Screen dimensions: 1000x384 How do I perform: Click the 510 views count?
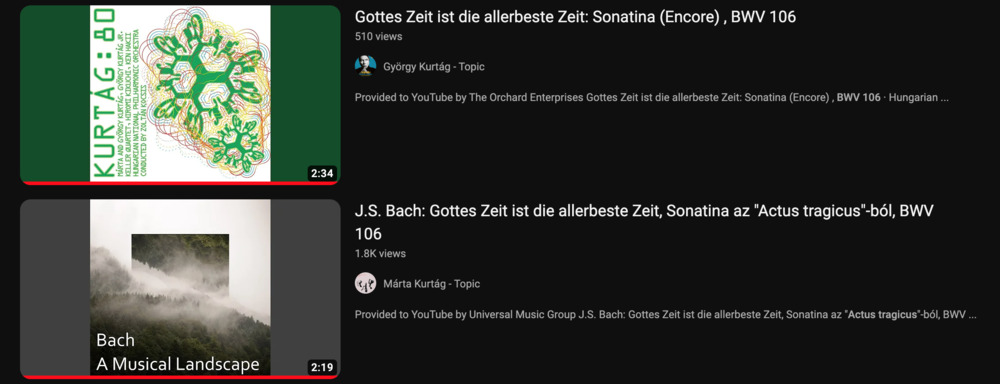coord(378,36)
